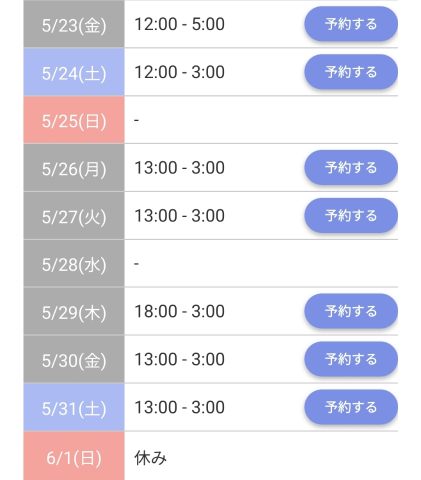Click the 18:00 - 3:00 time text
Screen dimensions: 421x480
[179, 311]
